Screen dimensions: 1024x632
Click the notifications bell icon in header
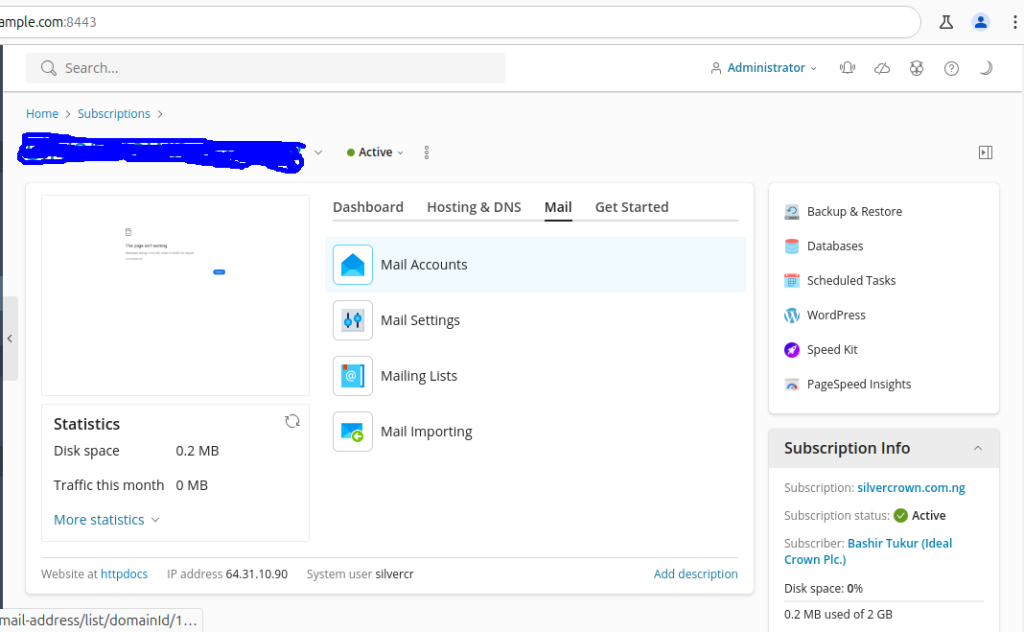pyautogui.click(x=847, y=68)
